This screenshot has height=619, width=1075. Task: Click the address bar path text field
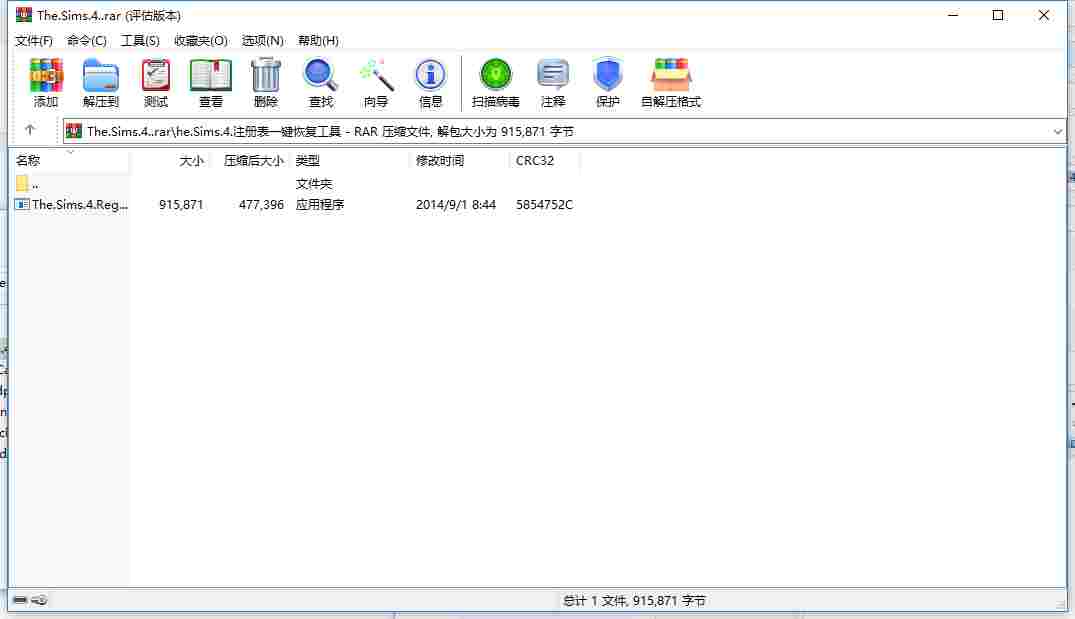(564, 132)
